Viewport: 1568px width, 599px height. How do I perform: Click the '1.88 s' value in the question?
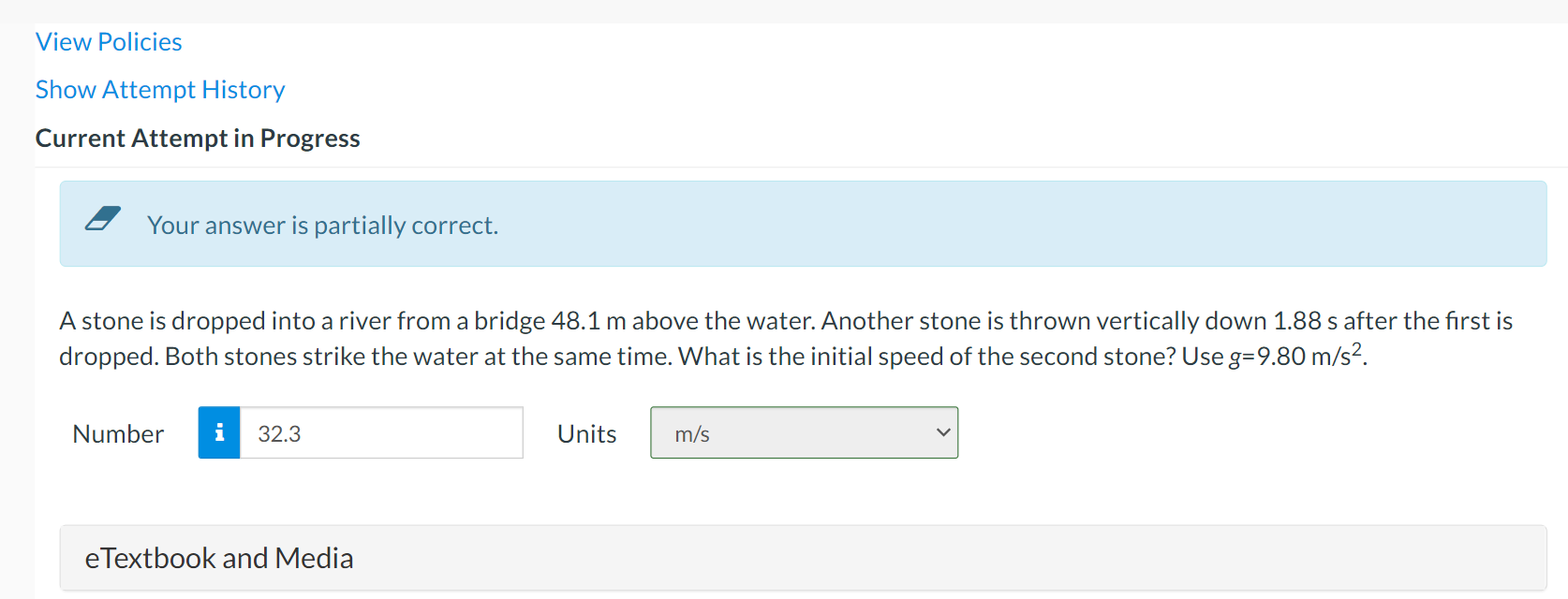click(1305, 321)
